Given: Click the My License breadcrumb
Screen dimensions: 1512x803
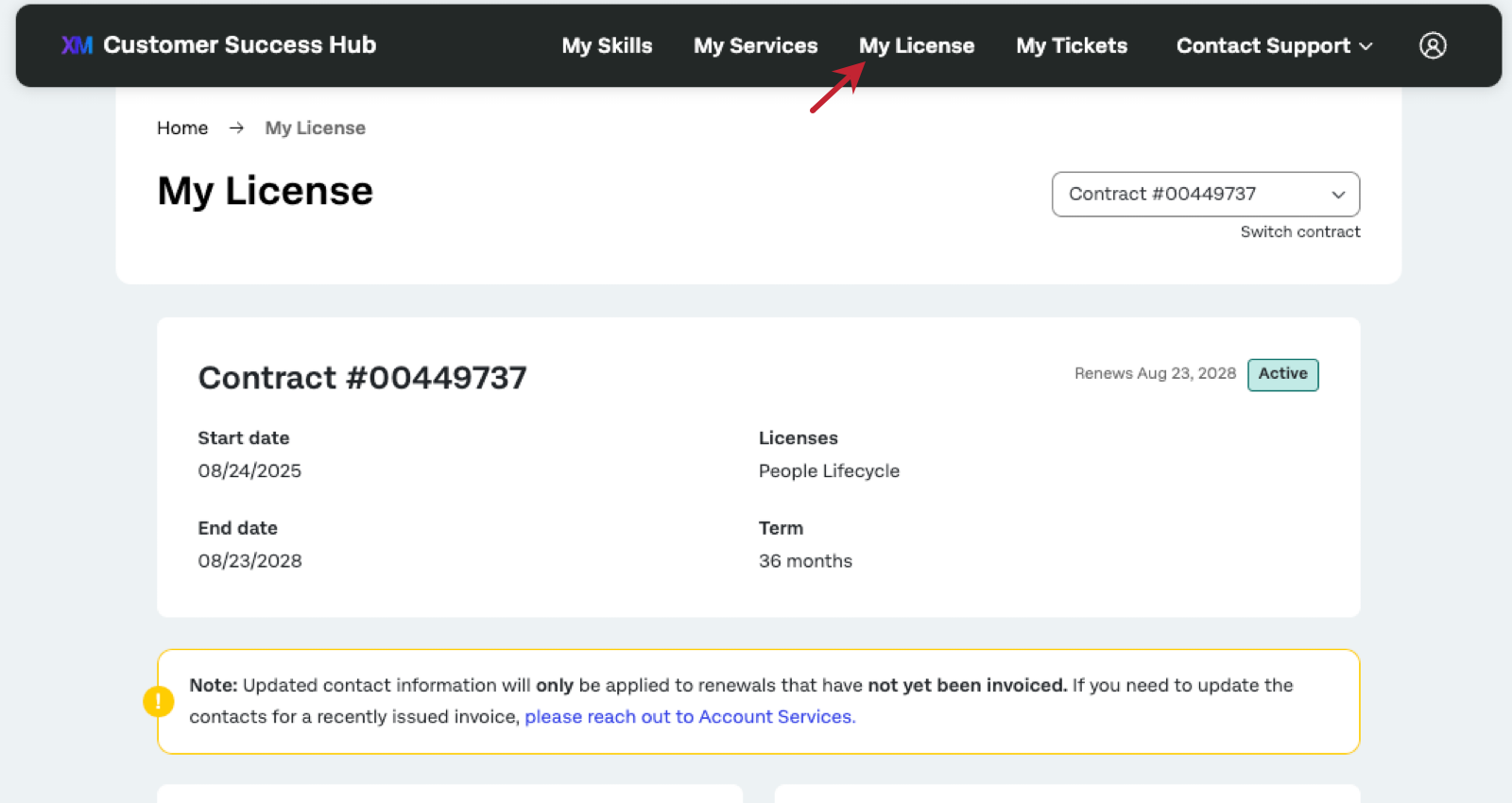Looking at the screenshot, I should (x=315, y=128).
